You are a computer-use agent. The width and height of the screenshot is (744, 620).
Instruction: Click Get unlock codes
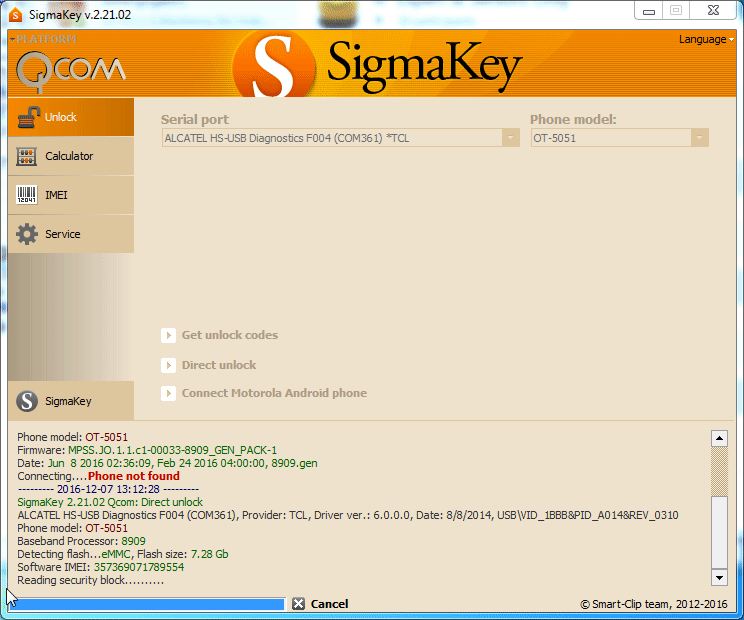tap(230, 335)
